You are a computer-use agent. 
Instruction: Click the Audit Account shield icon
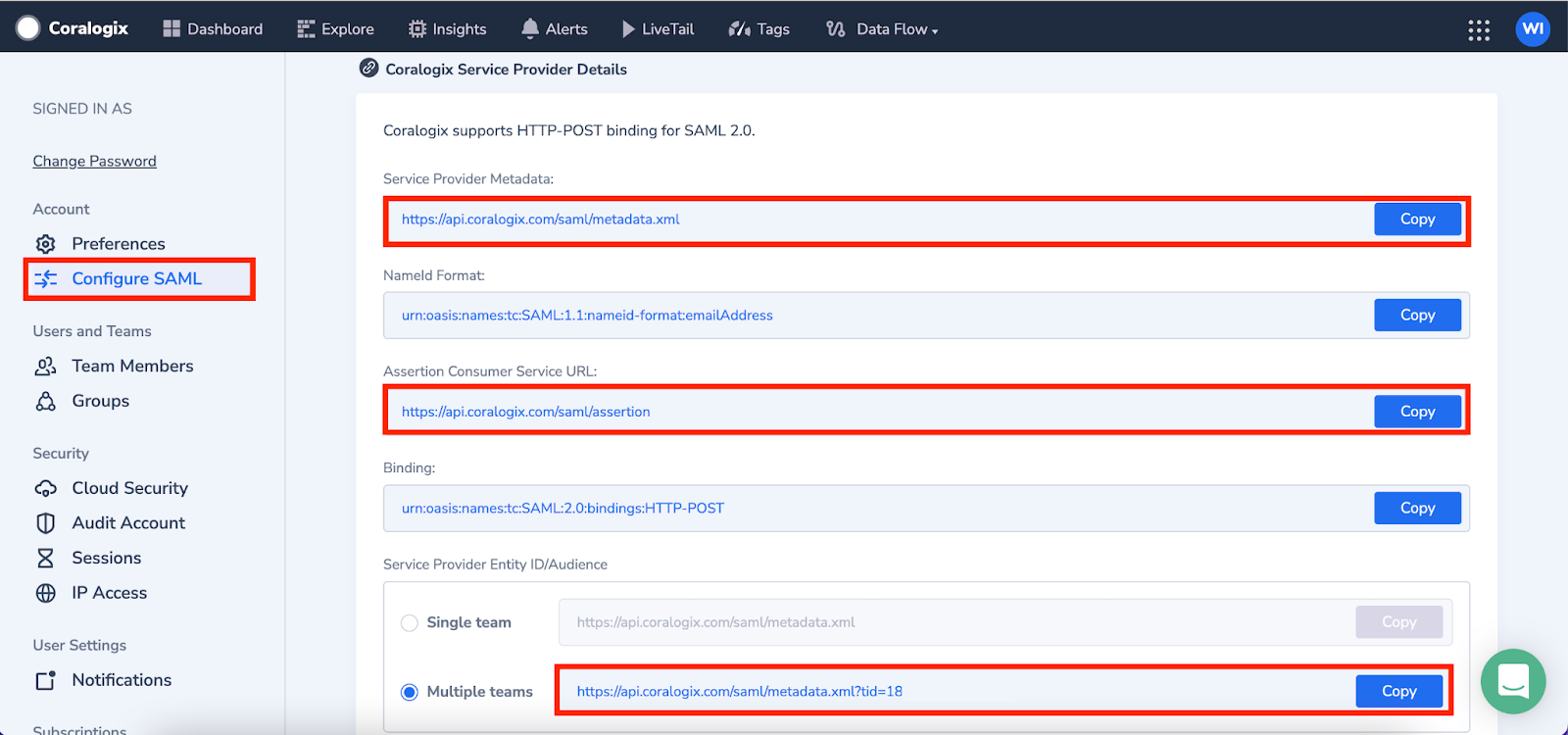[46, 523]
